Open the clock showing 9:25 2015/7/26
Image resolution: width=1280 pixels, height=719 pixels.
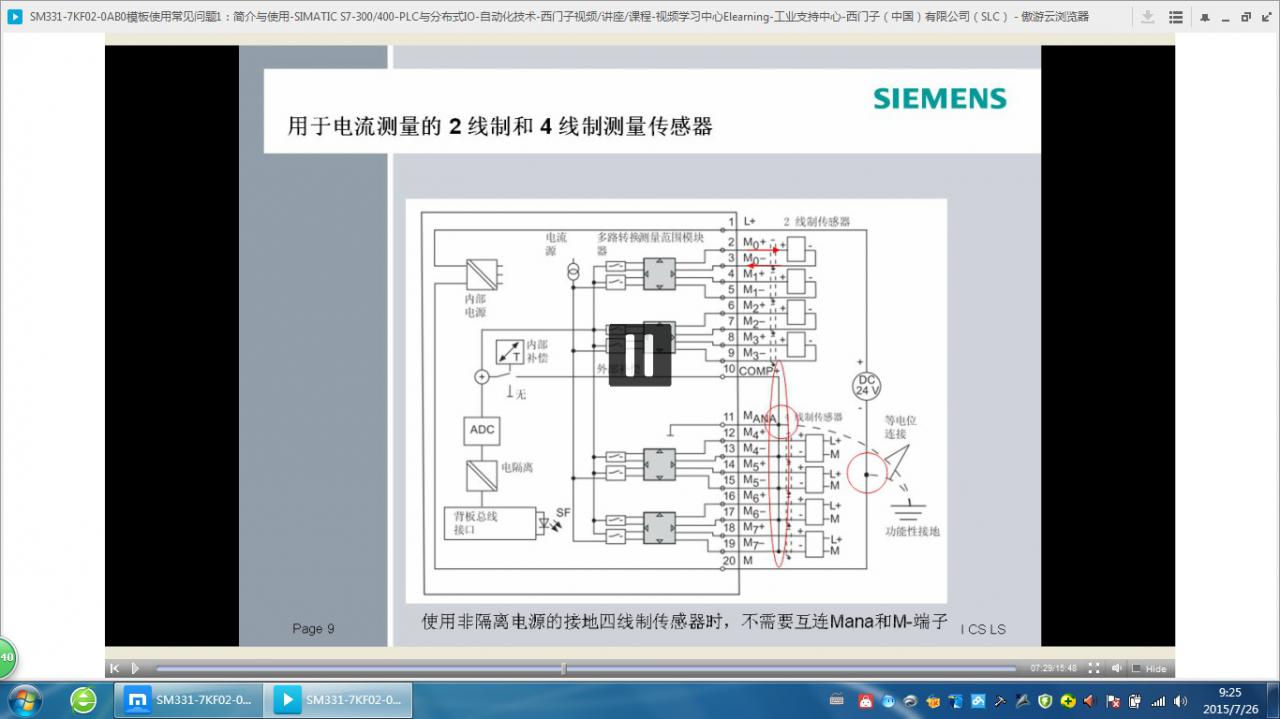click(x=1231, y=700)
